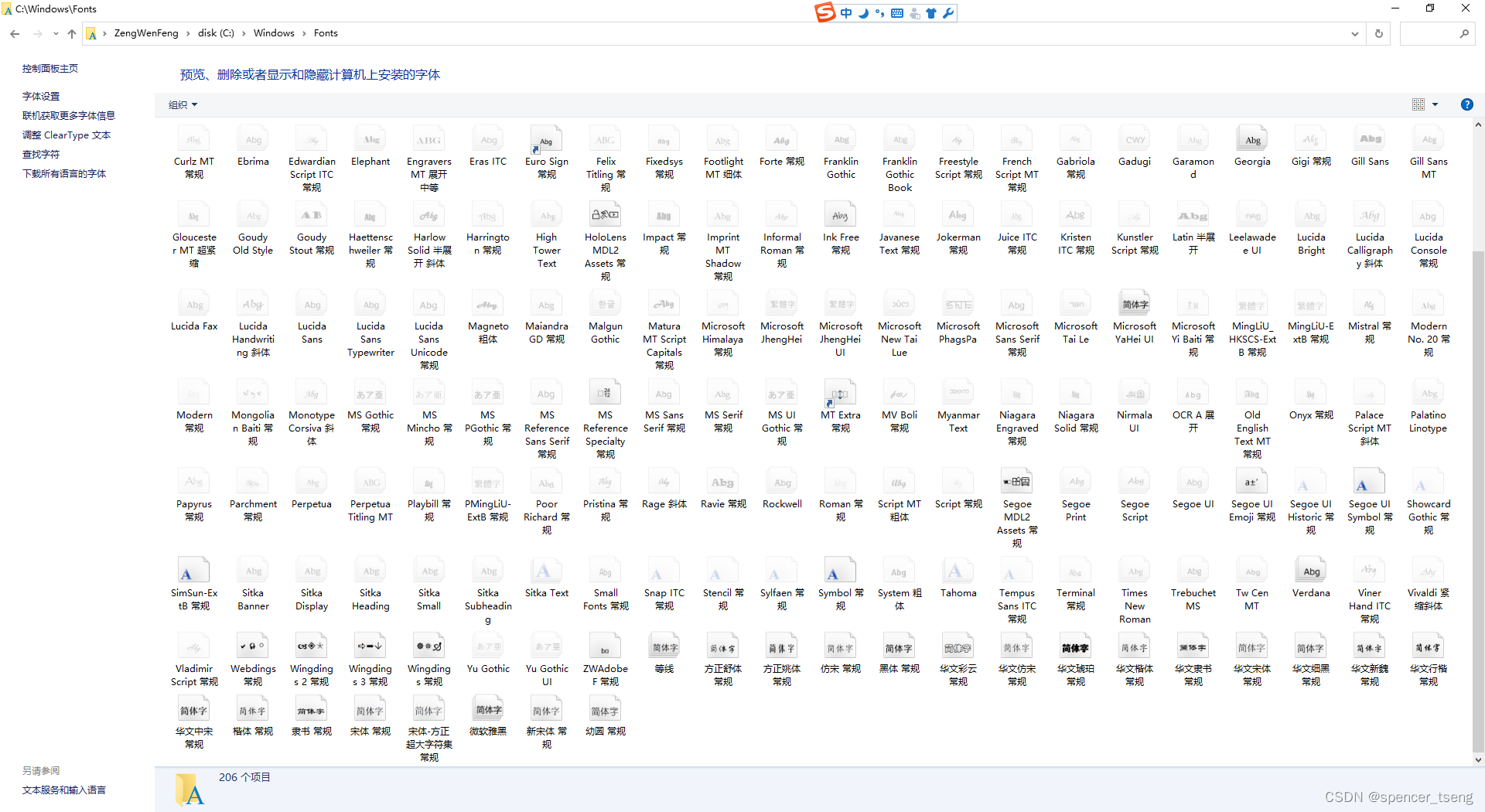The width and height of the screenshot is (1485, 812).
Task: Select the Segoe UI Symbol font icon
Action: [1370, 482]
